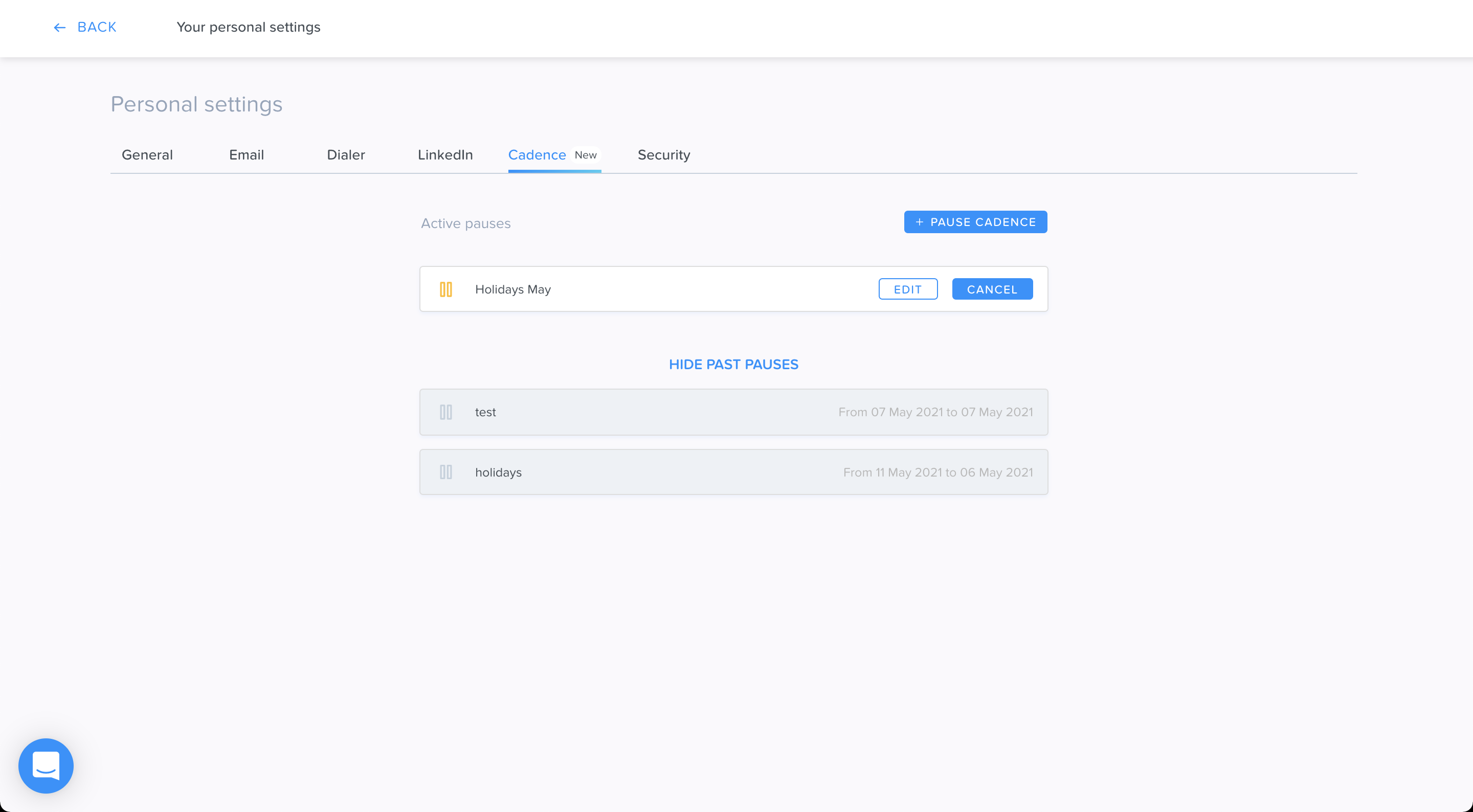
Task: Click 'From 07 May 2021 to 07 May 2021'
Action: point(935,412)
